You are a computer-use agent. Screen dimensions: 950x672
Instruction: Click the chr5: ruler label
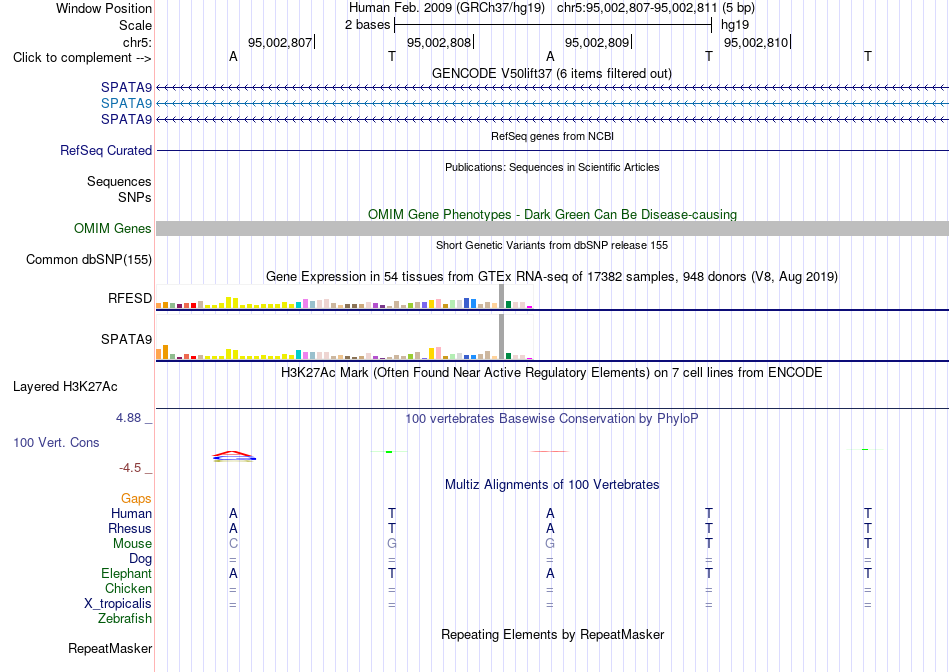click(137, 42)
